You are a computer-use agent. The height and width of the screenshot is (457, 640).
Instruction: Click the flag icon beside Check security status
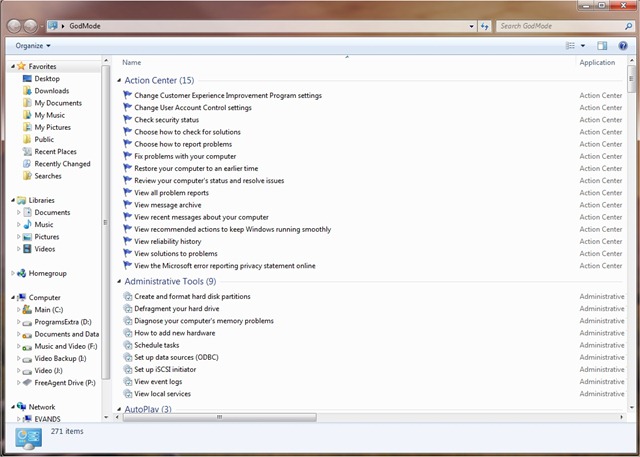(x=127, y=120)
